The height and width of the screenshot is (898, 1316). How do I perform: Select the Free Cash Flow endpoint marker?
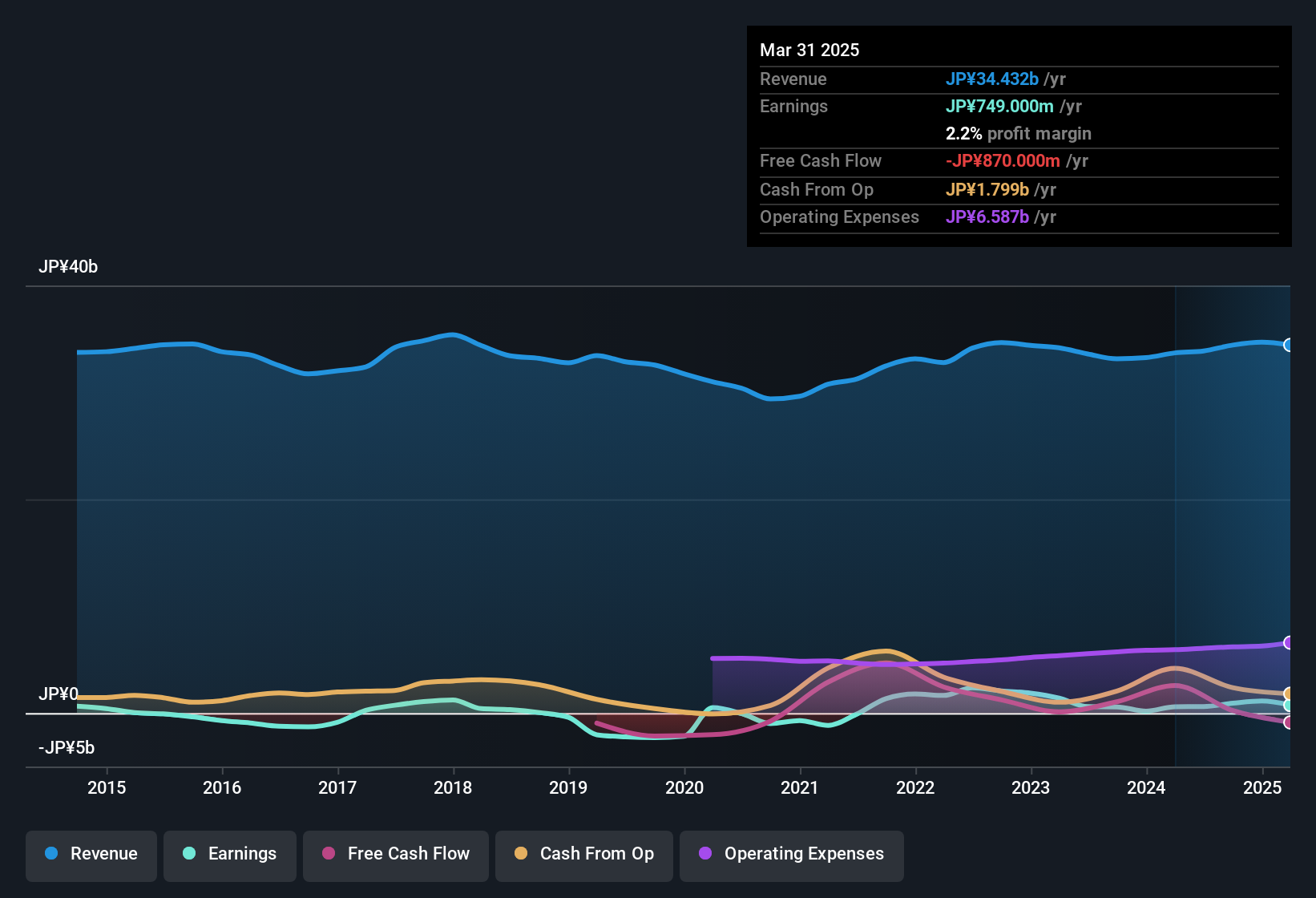[1289, 722]
